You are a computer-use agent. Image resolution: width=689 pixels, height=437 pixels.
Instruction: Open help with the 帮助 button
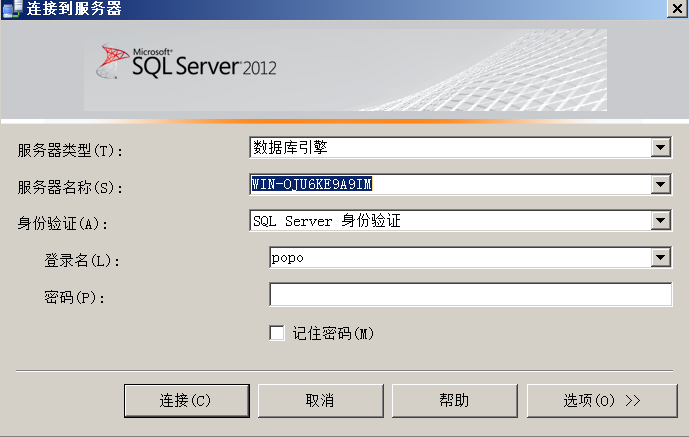pyautogui.click(x=455, y=401)
